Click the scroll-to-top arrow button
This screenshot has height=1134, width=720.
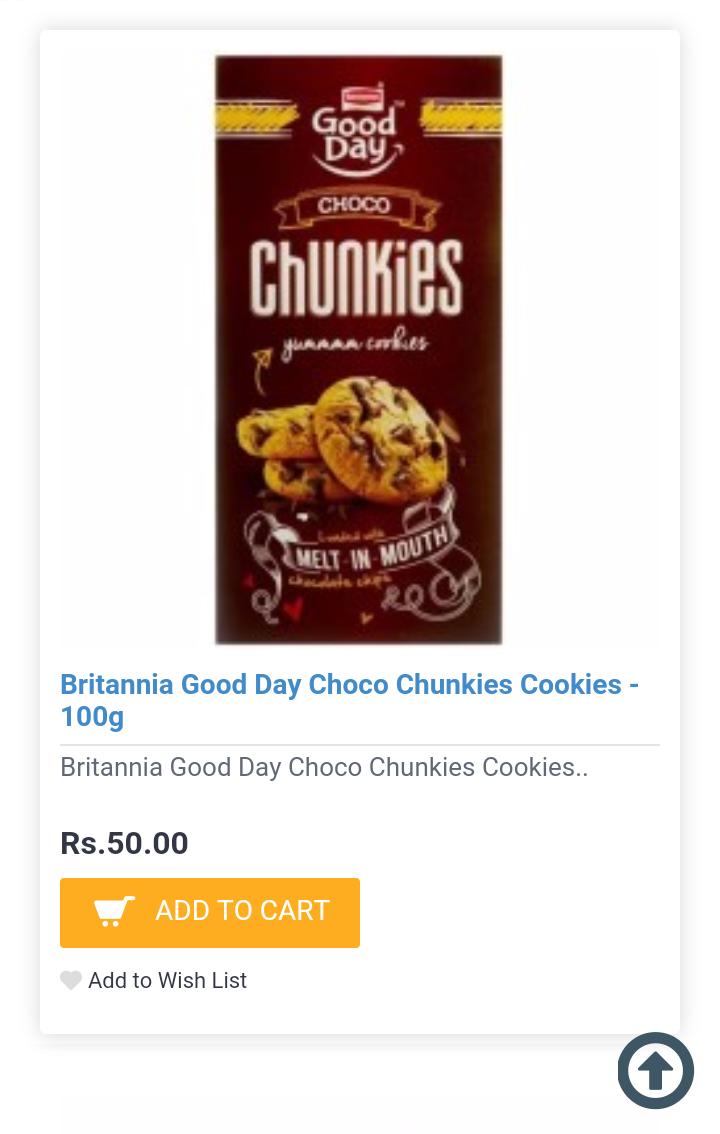(655, 1070)
